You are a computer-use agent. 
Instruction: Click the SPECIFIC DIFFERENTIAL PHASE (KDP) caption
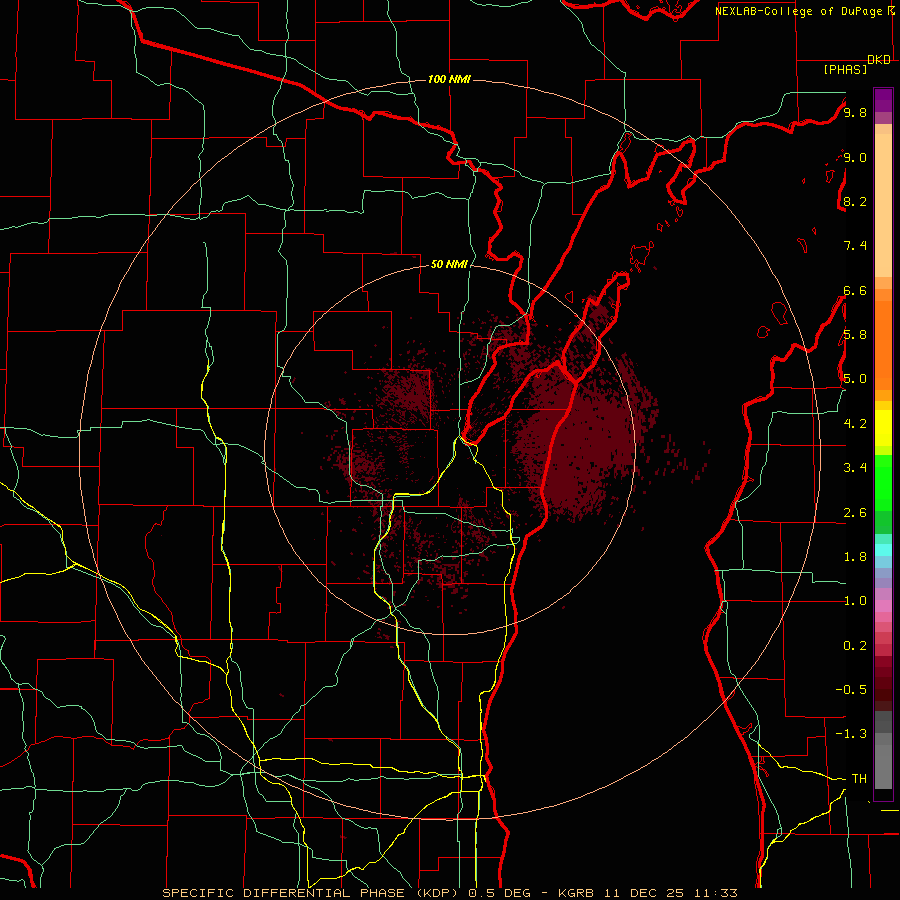(x=312, y=893)
